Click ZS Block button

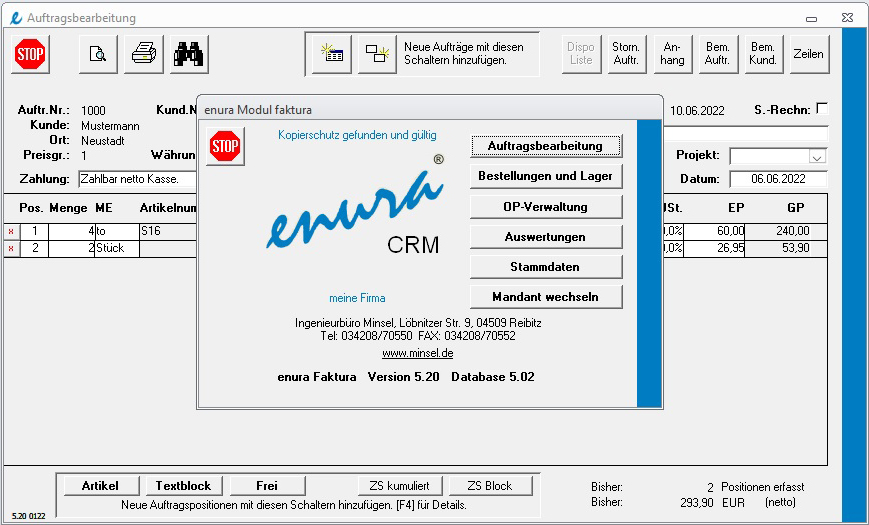(x=490, y=486)
